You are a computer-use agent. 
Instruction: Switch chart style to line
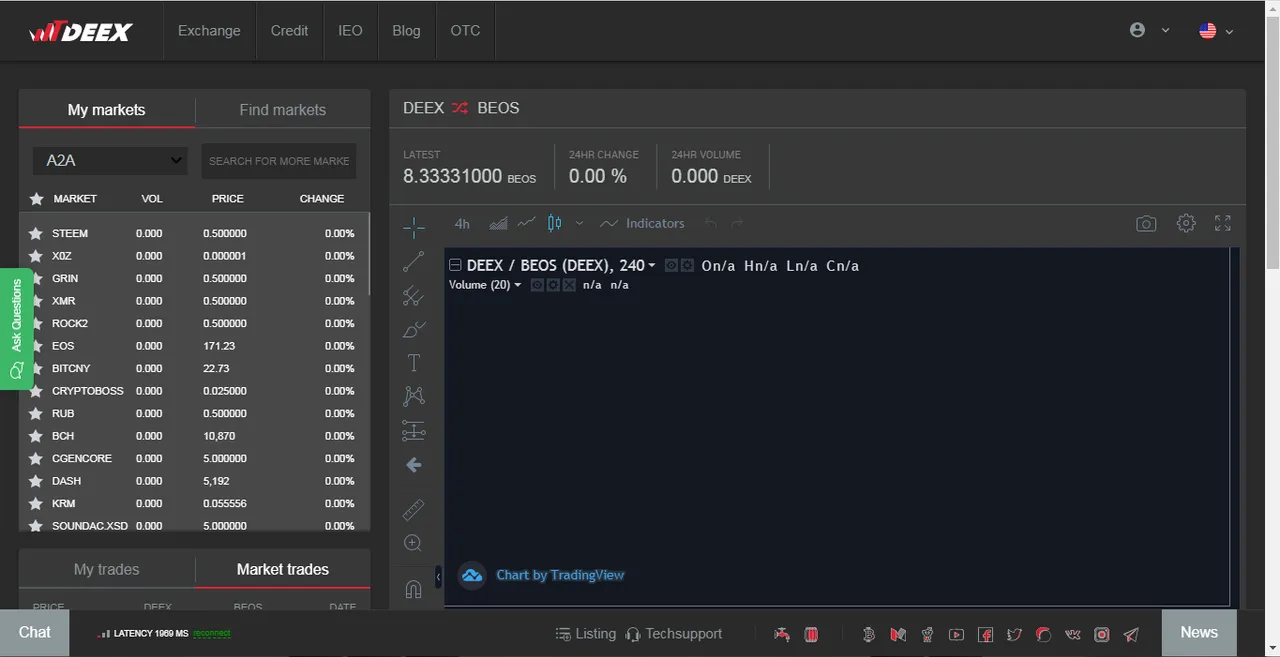(x=526, y=223)
